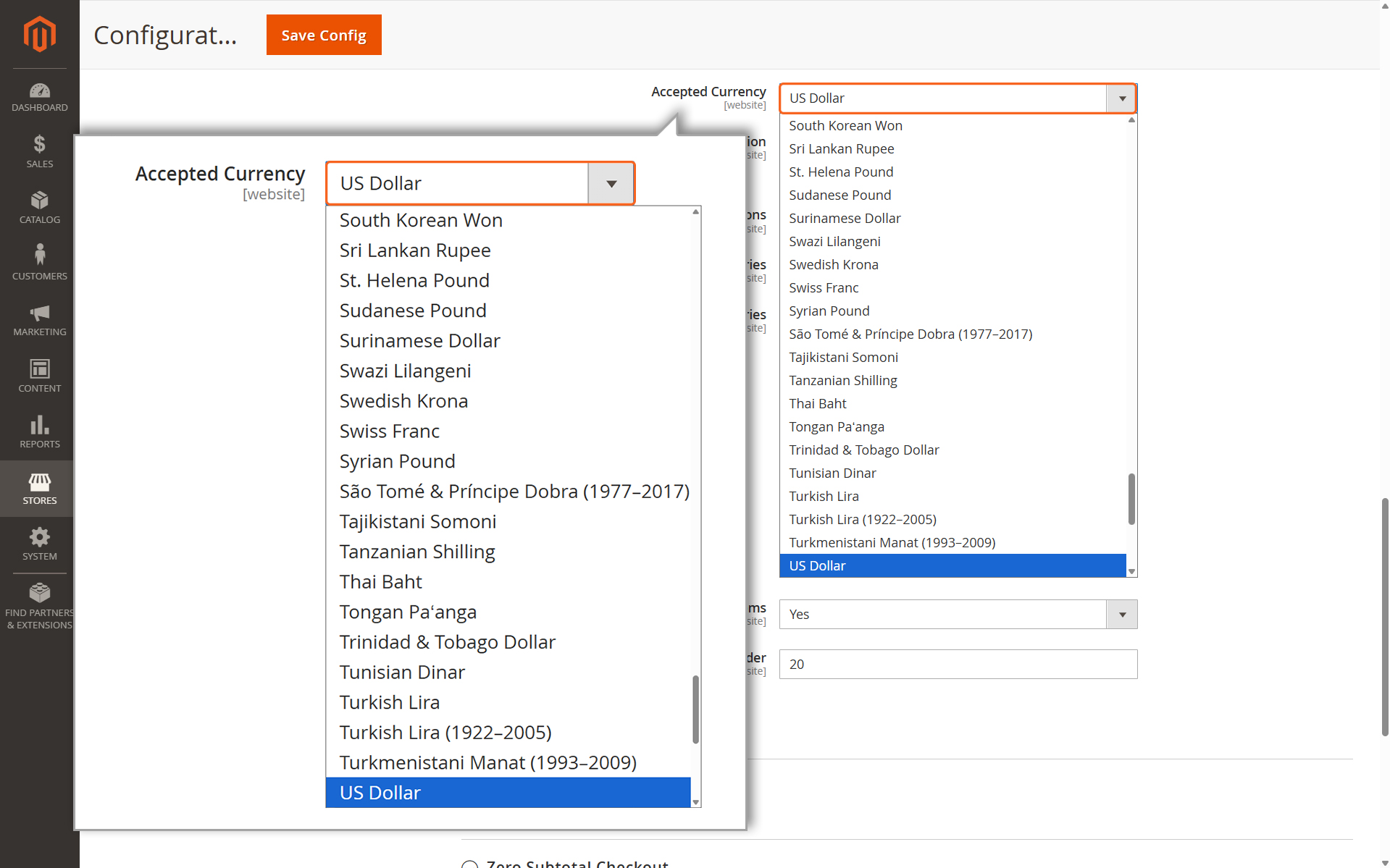Open the Marketing megaphone menu
Viewport: 1390px width, 868px height.
39,320
